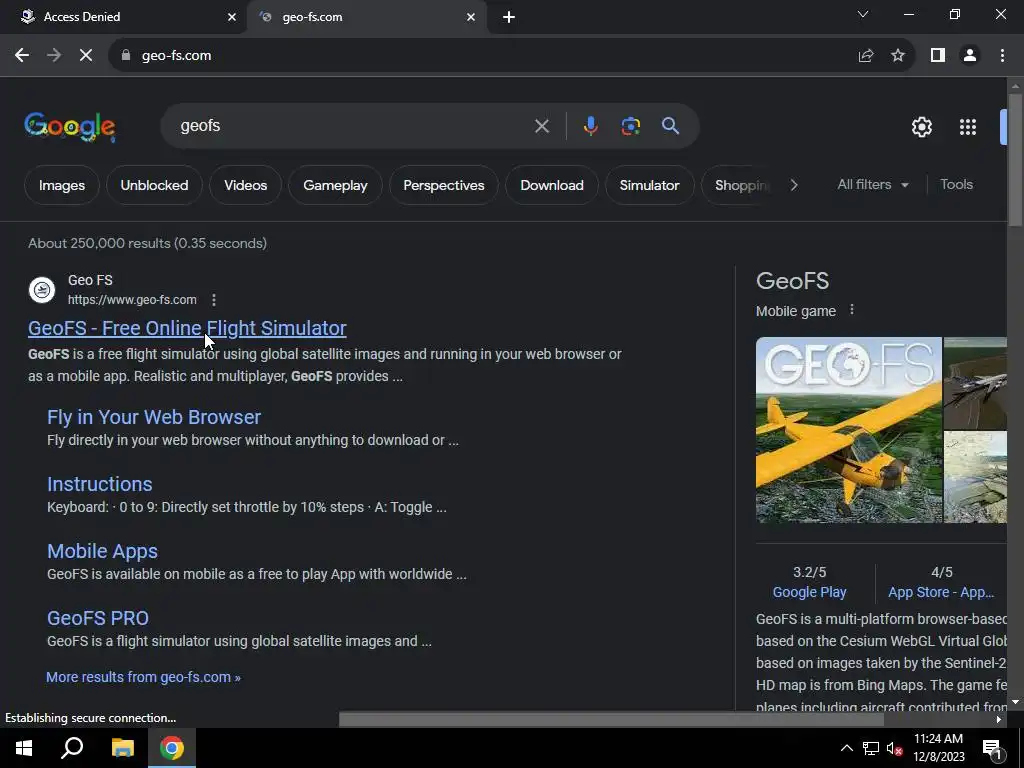Click the browser back arrow
This screenshot has width=1024, height=768.
coord(22,56)
